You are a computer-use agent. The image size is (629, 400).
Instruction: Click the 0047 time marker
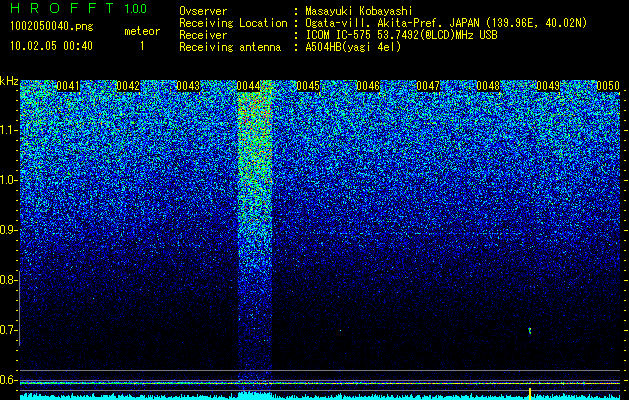pos(428,86)
